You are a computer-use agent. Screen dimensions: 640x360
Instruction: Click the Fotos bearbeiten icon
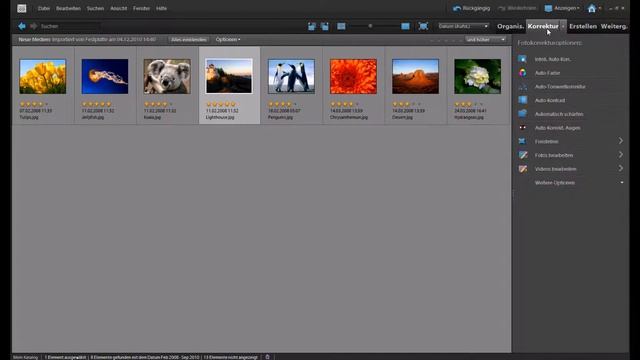(x=522, y=155)
